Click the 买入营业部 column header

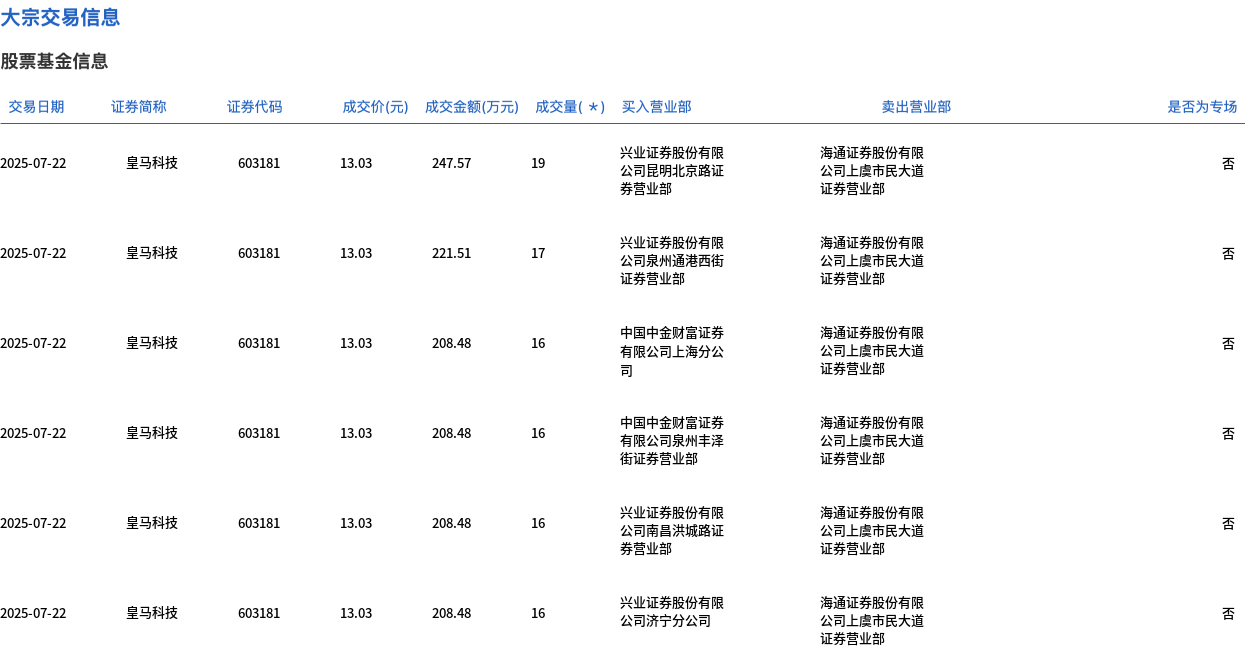click(656, 107)
